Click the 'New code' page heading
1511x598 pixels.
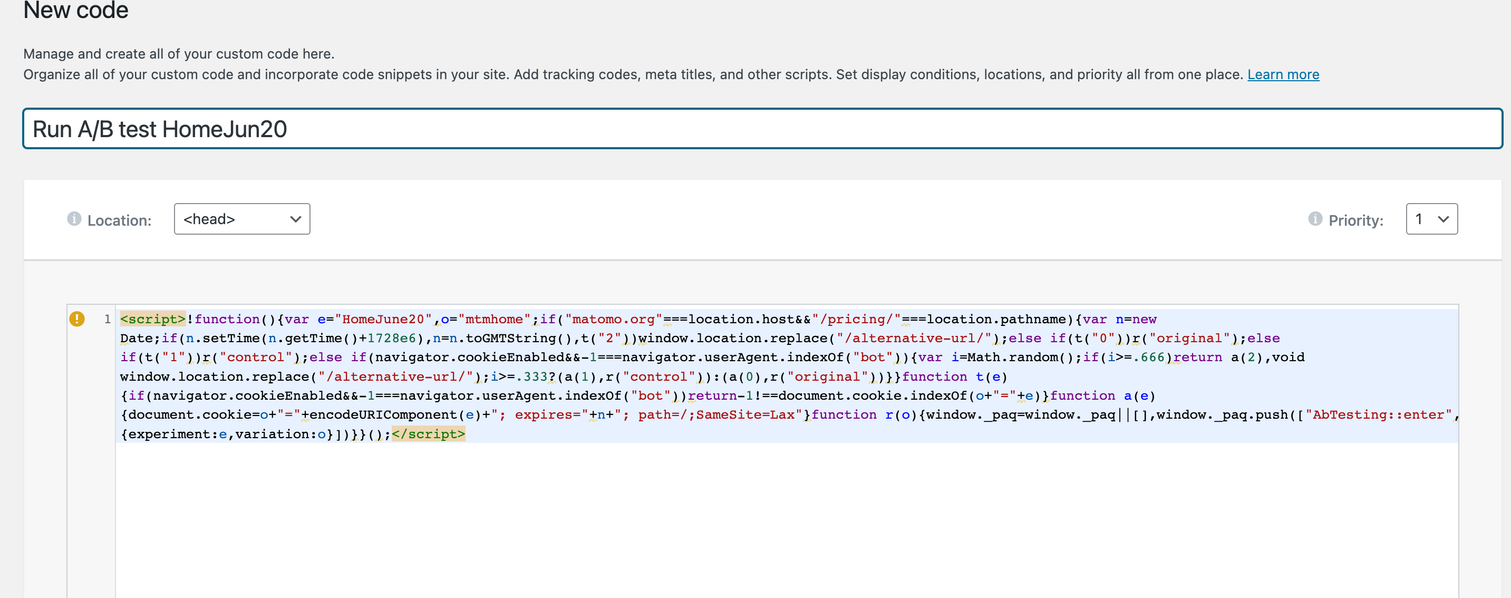(x=76, y=12)
